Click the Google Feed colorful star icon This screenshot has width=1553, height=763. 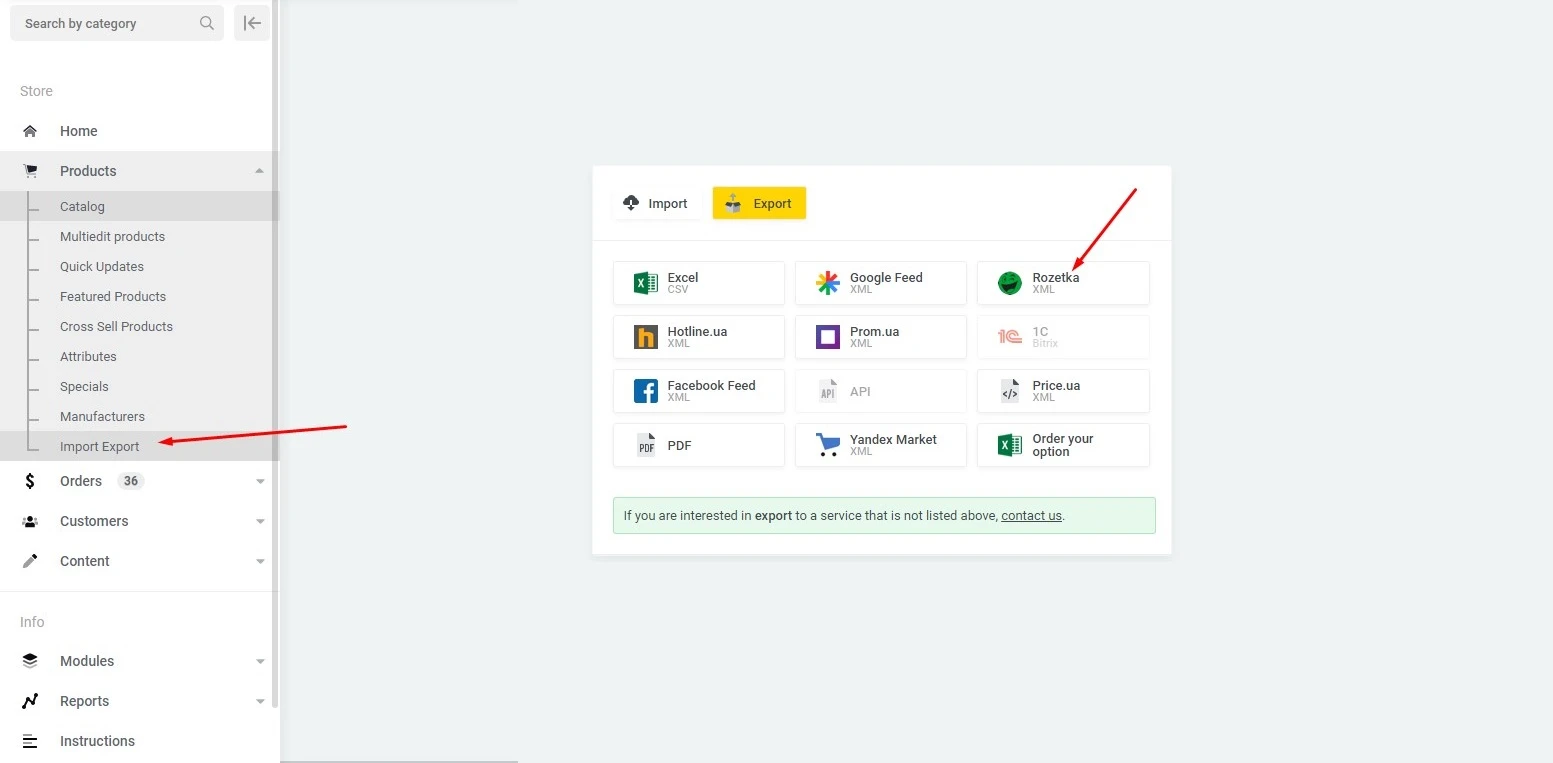pos(828,283)
